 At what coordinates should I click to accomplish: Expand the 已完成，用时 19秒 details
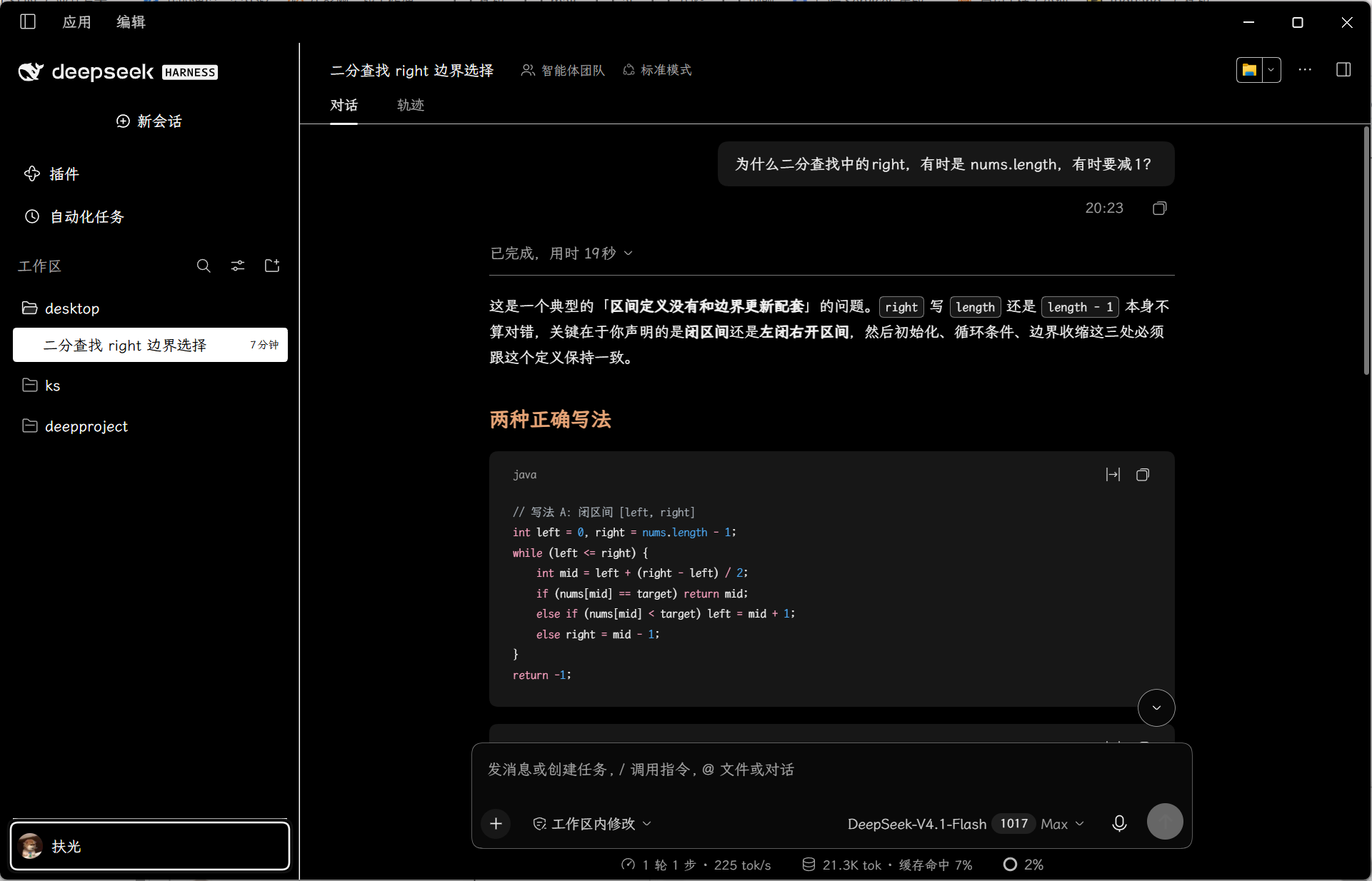tap(561, 253)
